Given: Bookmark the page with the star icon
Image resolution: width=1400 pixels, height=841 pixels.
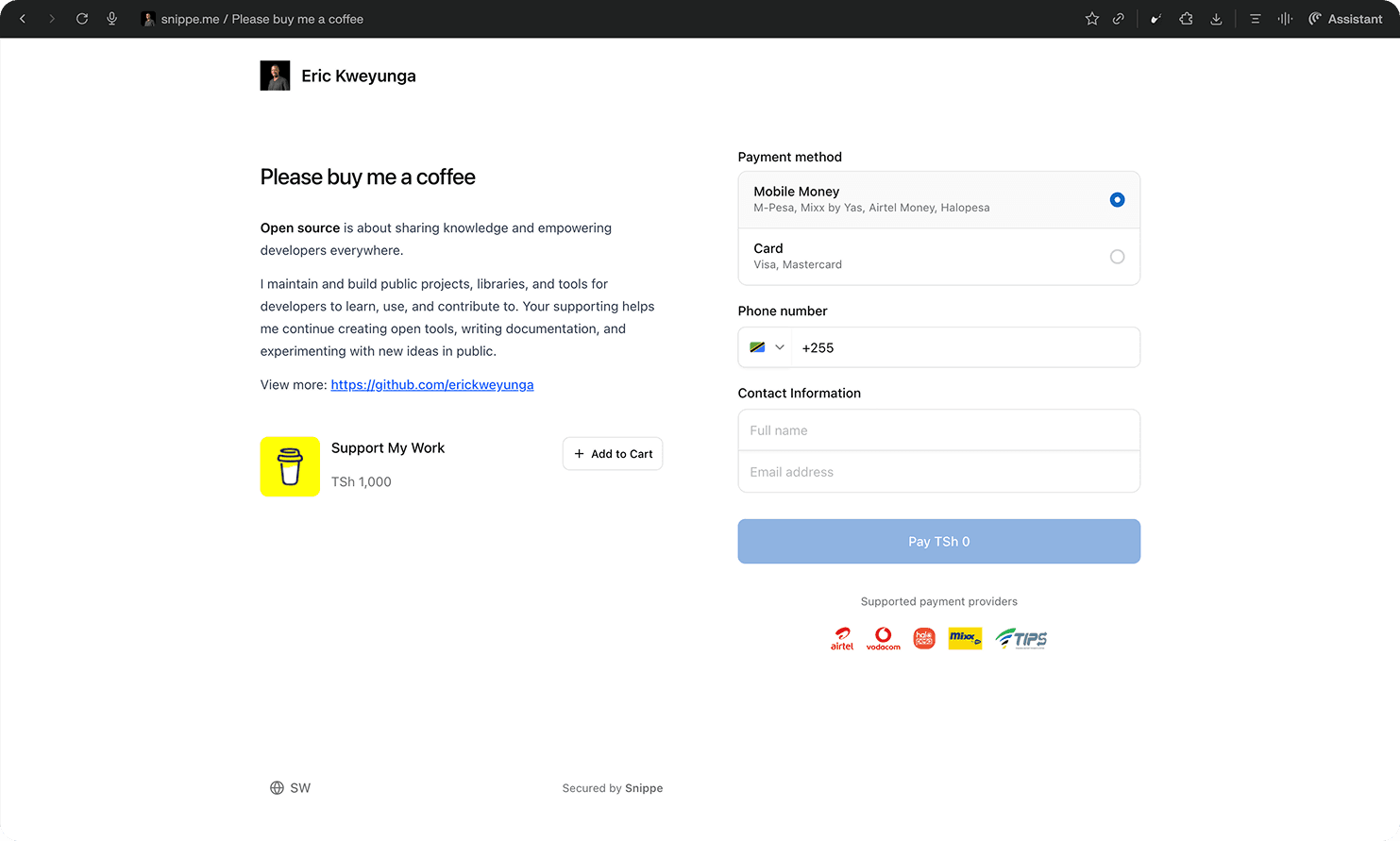Looking at the screenshot, I should pos(1091,18).
